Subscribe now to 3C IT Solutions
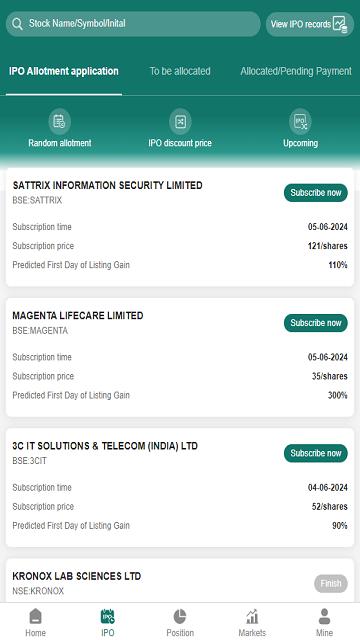Image resolution: width=360 pixels, height=640 pixels. [316, 453]
